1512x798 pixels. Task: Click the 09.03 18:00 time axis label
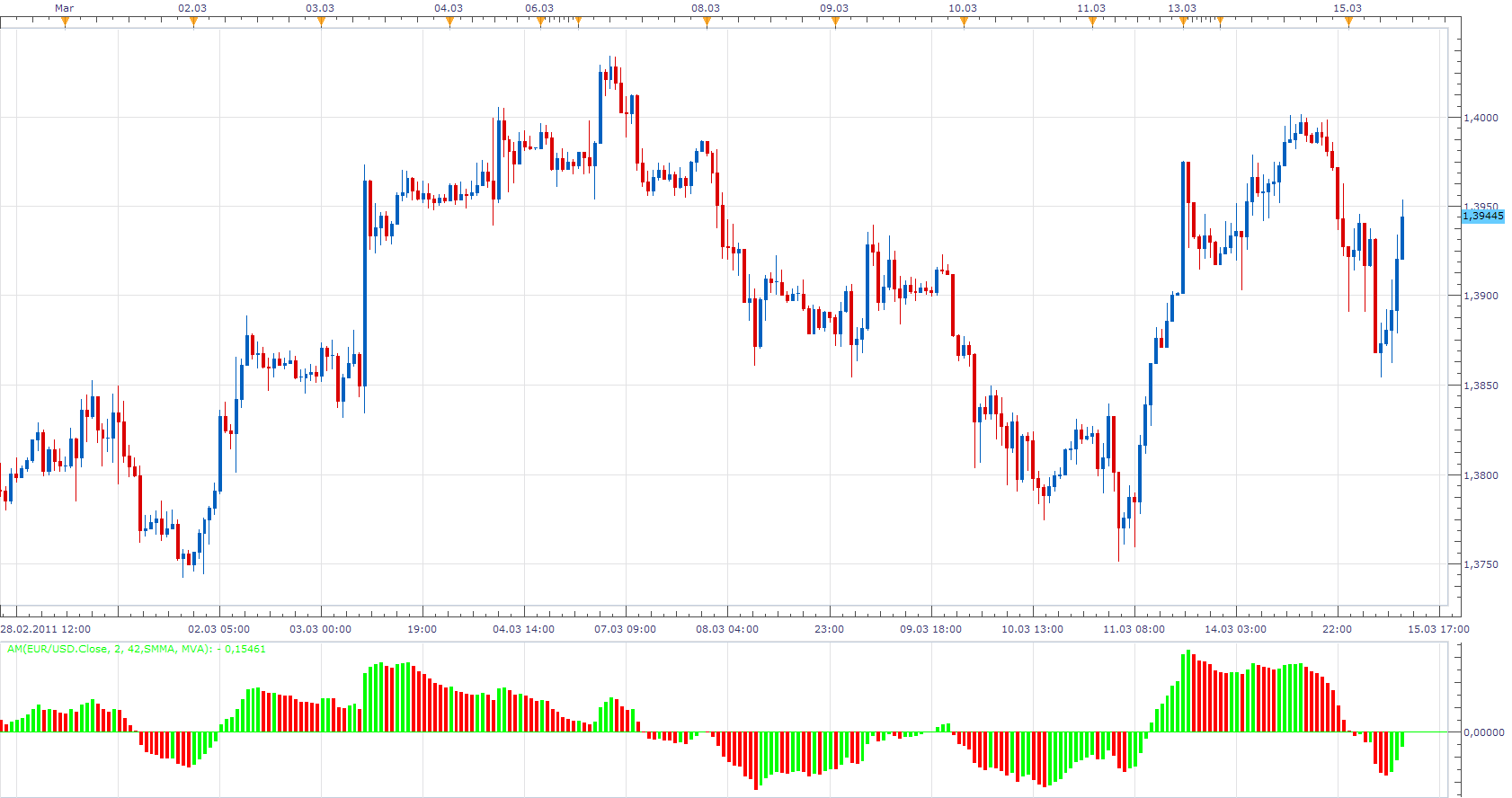[931, 629]
